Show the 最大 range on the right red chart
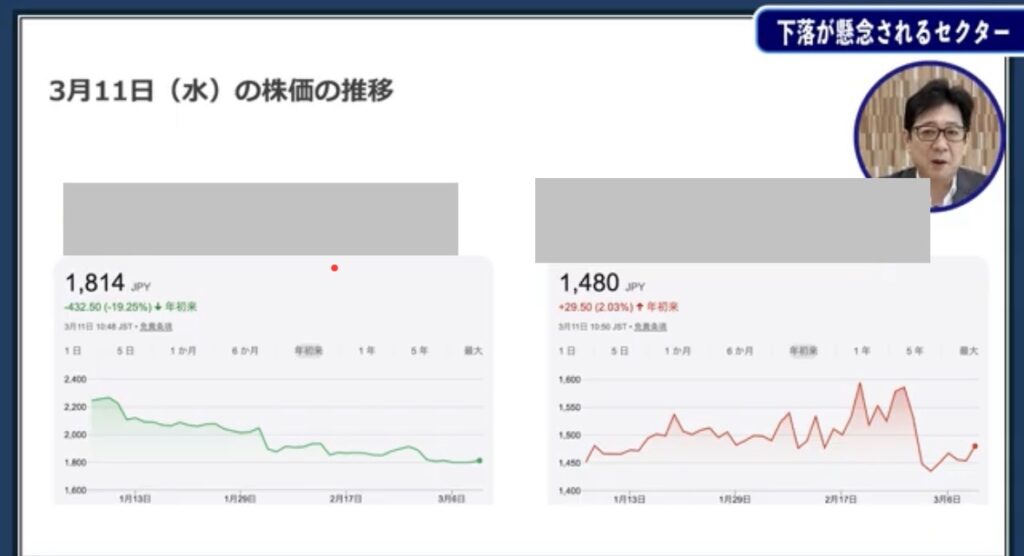This screenshot has width=1024, height=556. [968, 351]
